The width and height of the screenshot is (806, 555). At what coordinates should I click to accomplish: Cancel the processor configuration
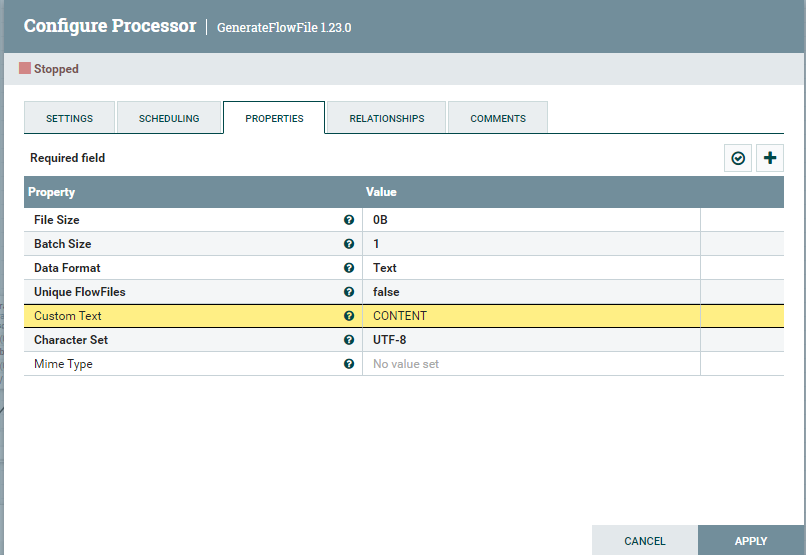(645, 541)
